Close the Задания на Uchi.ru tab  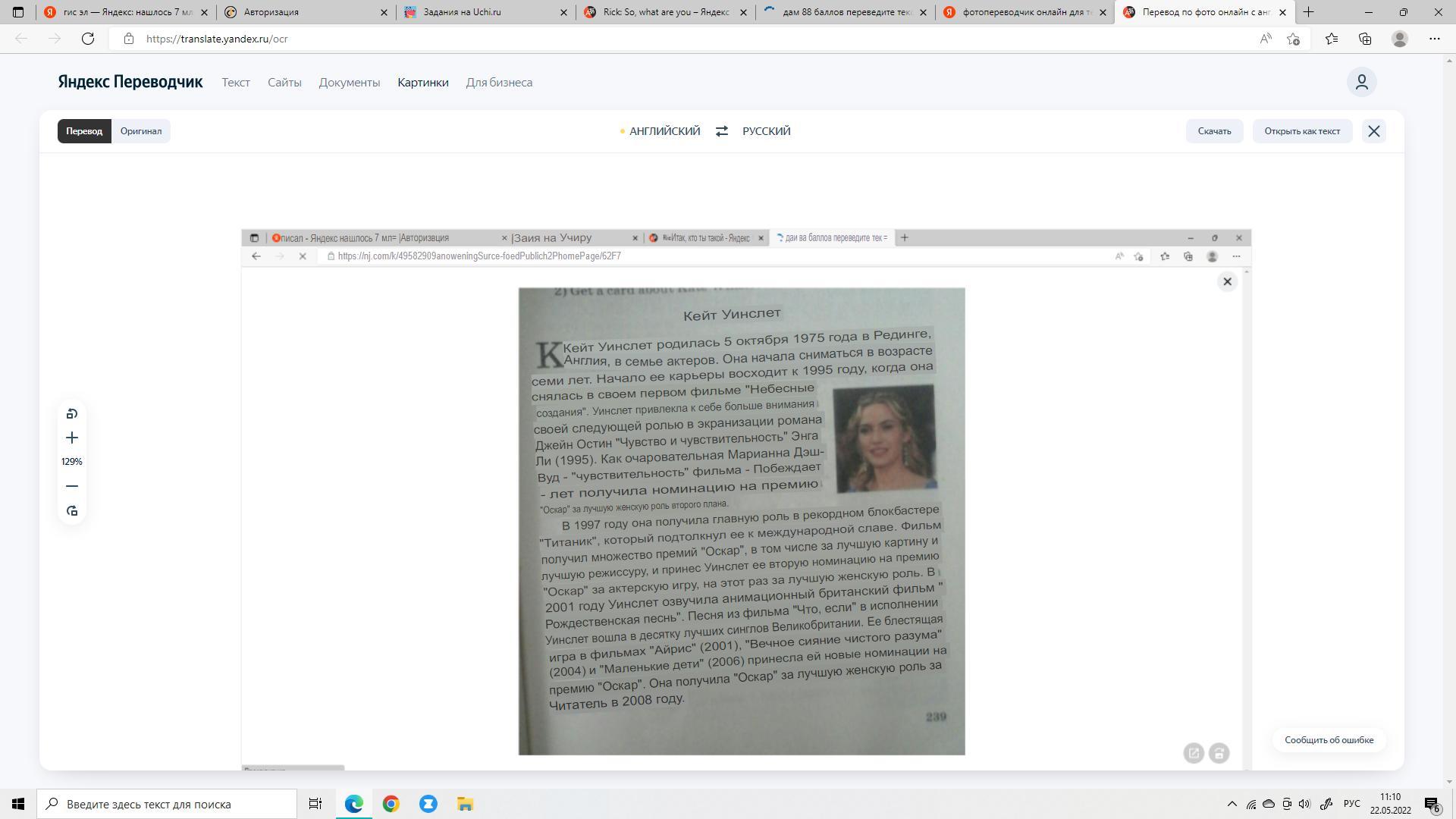[563, 12]
